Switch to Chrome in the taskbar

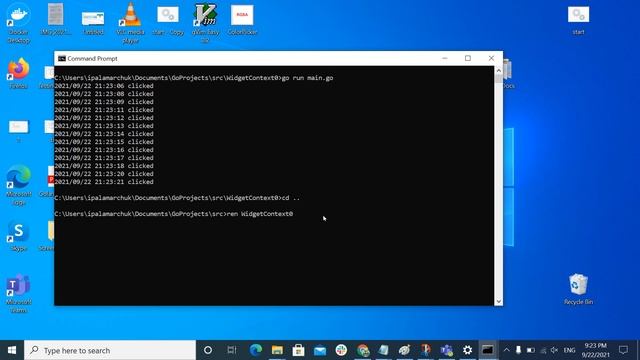click(362, 350)
